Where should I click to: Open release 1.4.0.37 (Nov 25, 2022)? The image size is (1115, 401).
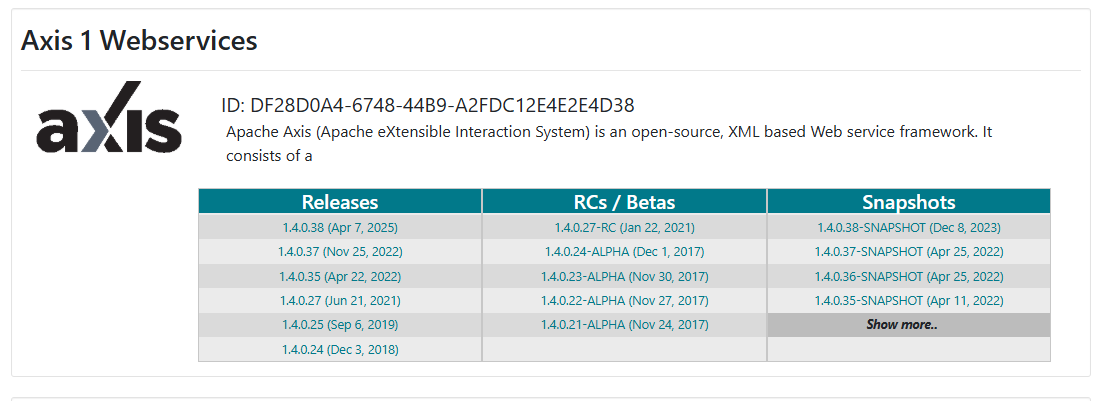coord(340,252)
